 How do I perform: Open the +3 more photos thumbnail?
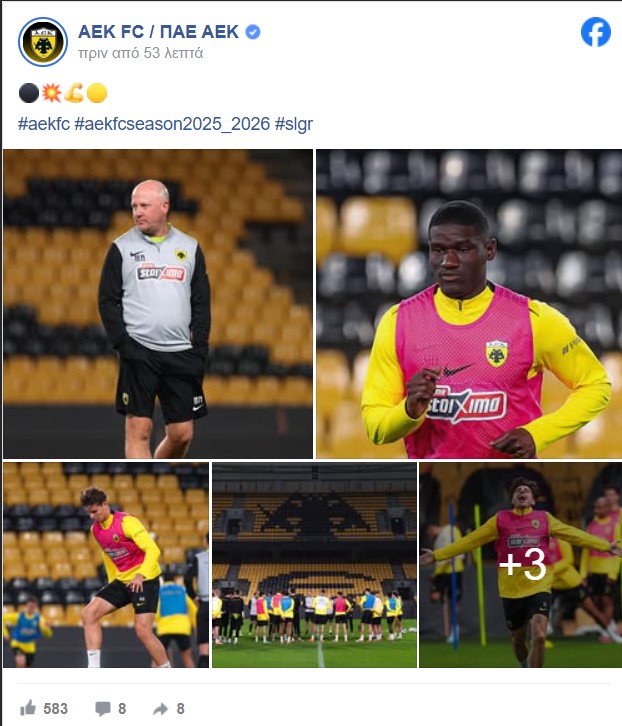[x=521, y=565]
